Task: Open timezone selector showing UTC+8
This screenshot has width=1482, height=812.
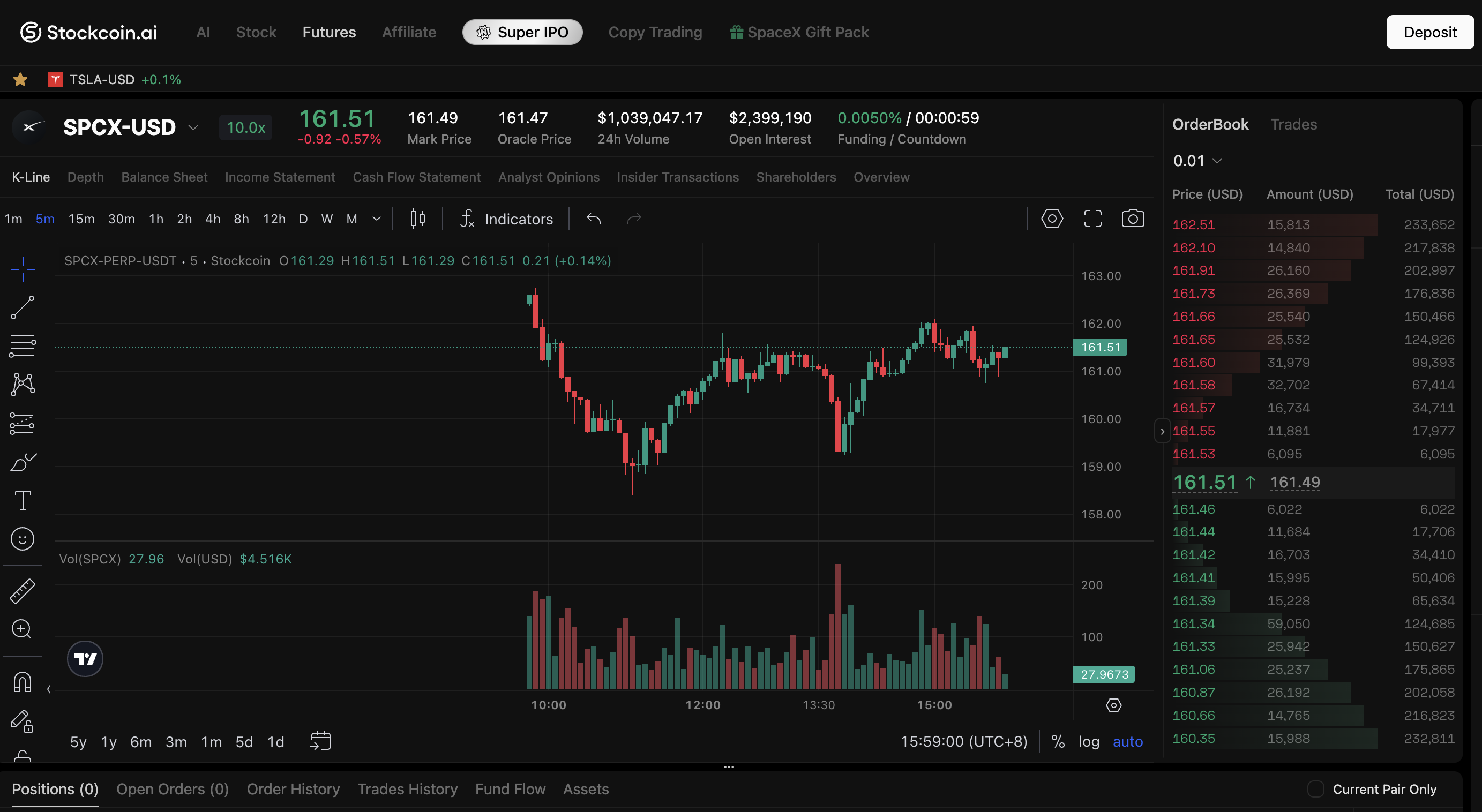Action: click(x=964, y=741)
